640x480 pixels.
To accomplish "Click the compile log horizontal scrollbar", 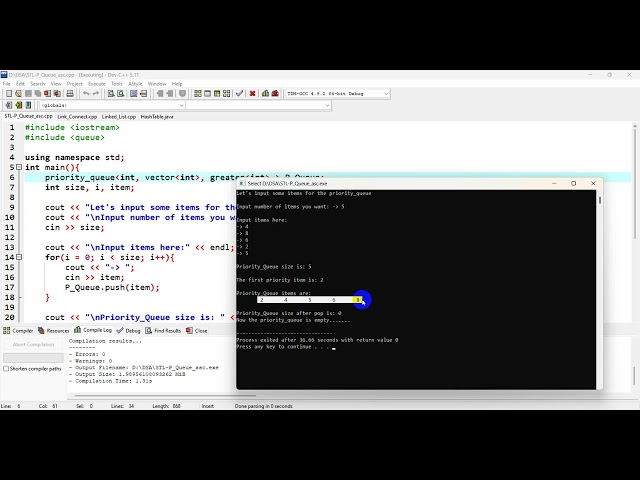I will pos(165,395).
